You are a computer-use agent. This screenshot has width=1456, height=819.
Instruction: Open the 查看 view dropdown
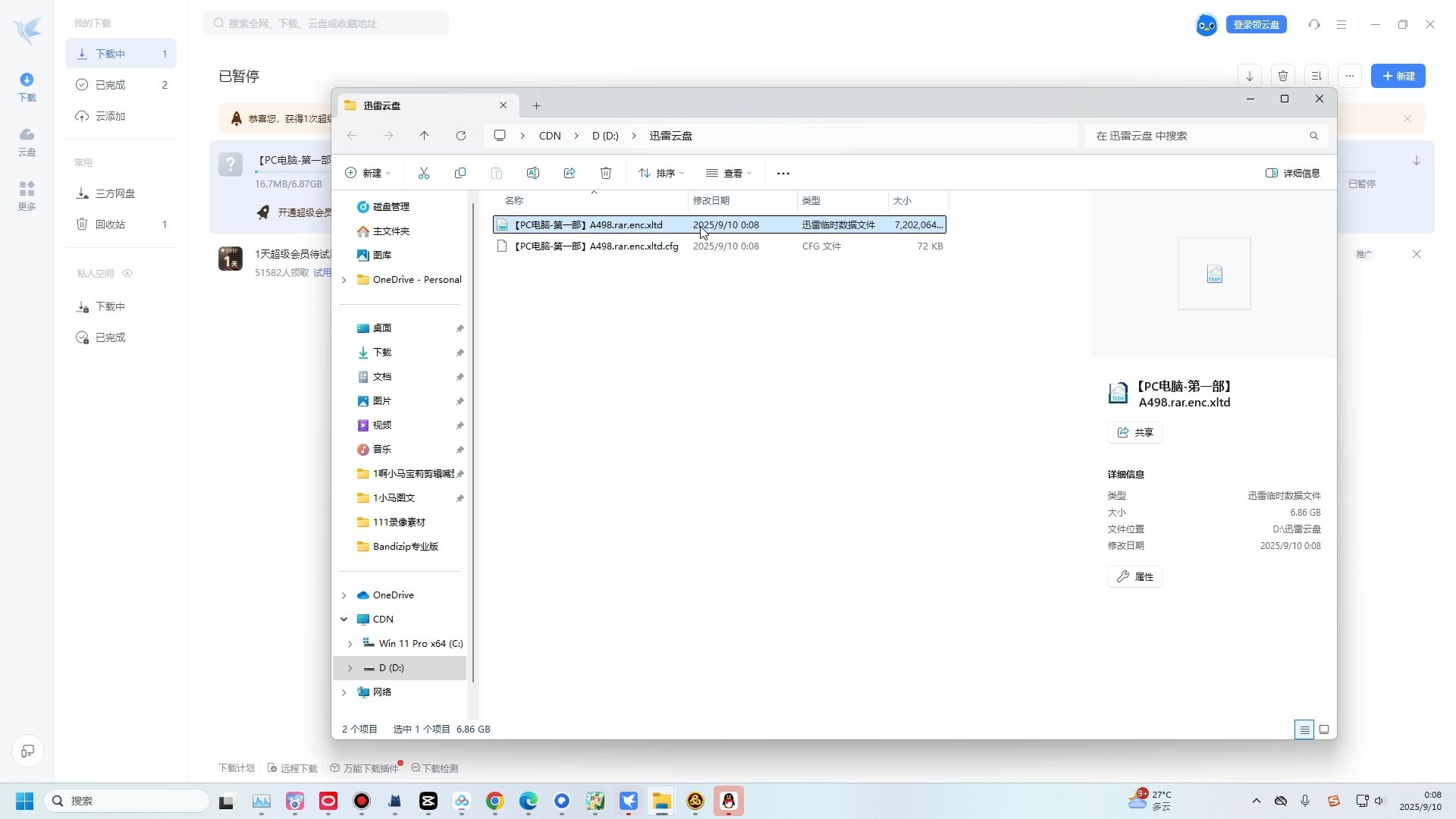coord(729,173)
